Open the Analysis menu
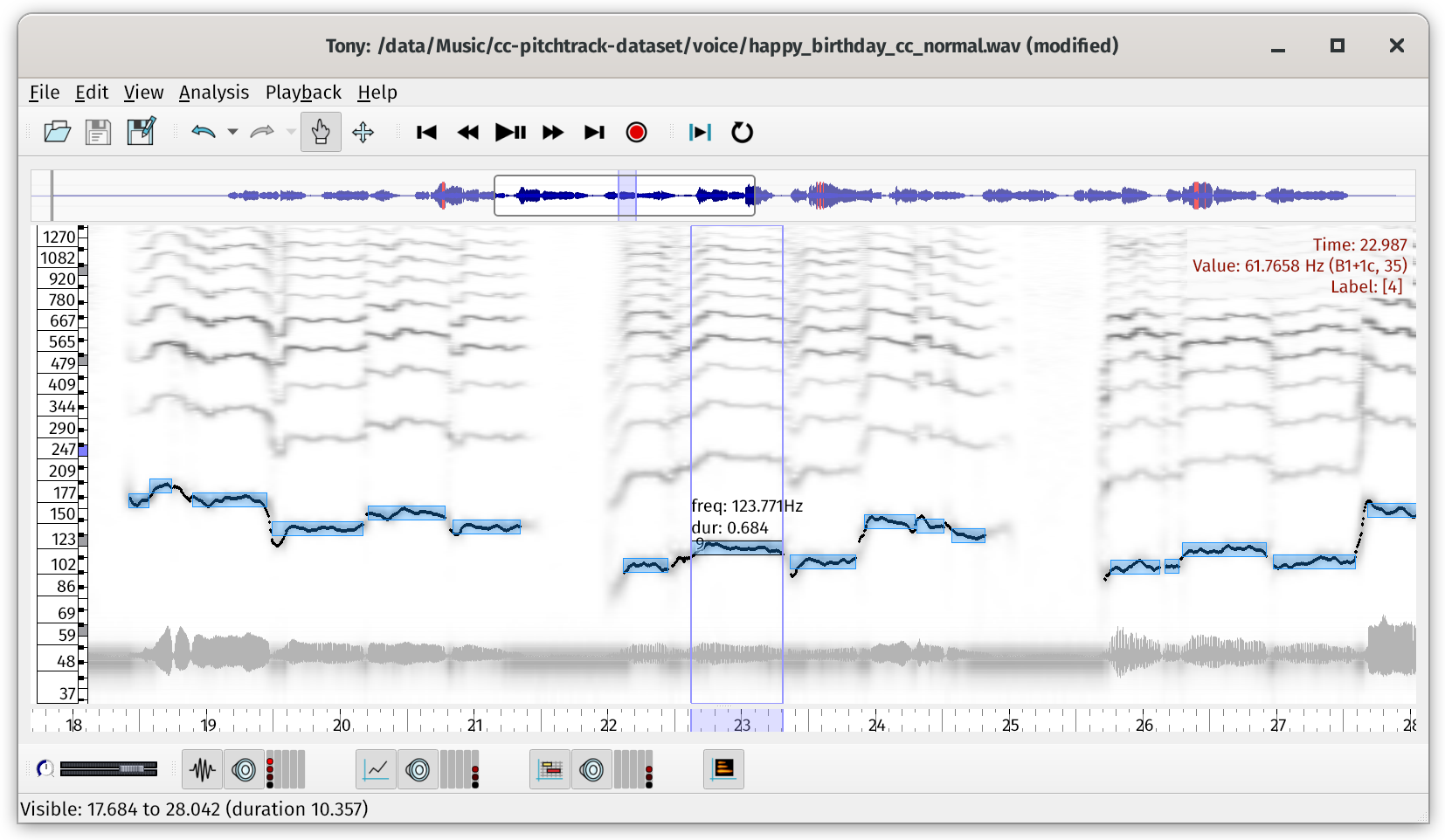The height and width of the screenshot is (840, 1445). pos(213,93)
